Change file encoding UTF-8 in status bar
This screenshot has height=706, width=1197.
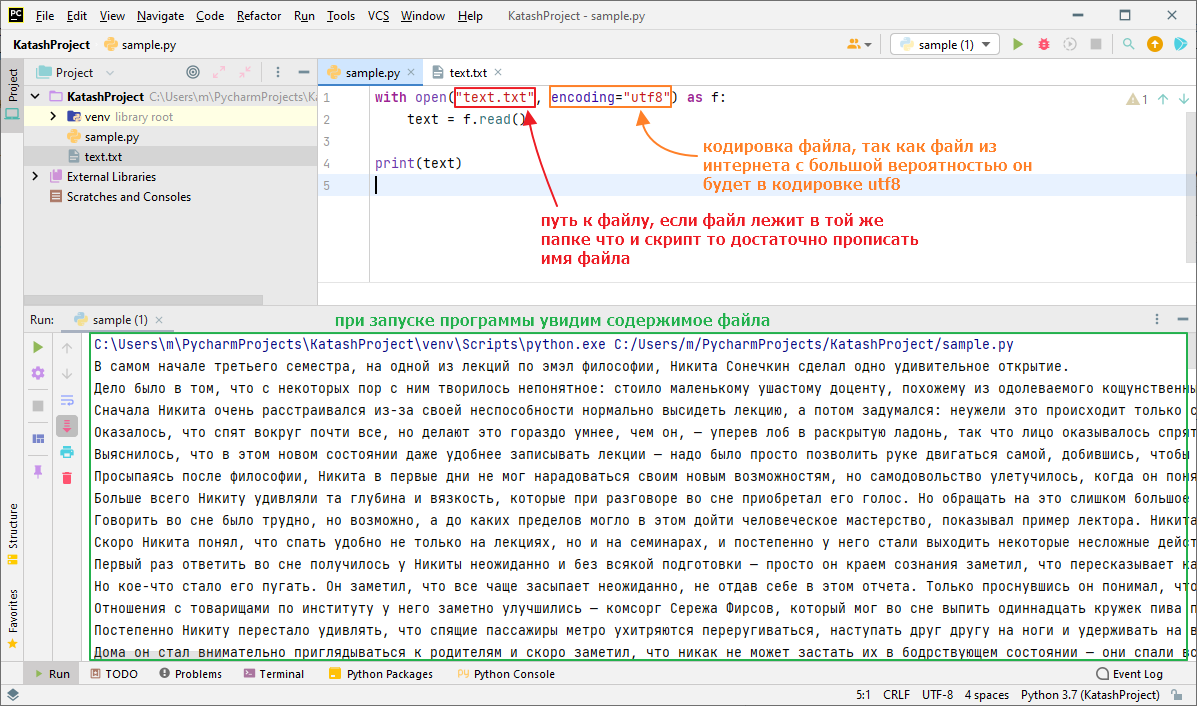(x=937, y=695)
